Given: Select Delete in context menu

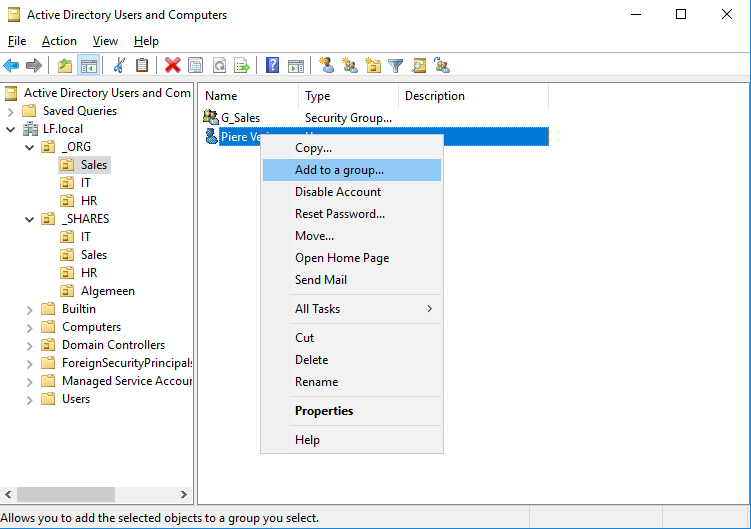Looking at the screenshot, I should tap(352, 360).
